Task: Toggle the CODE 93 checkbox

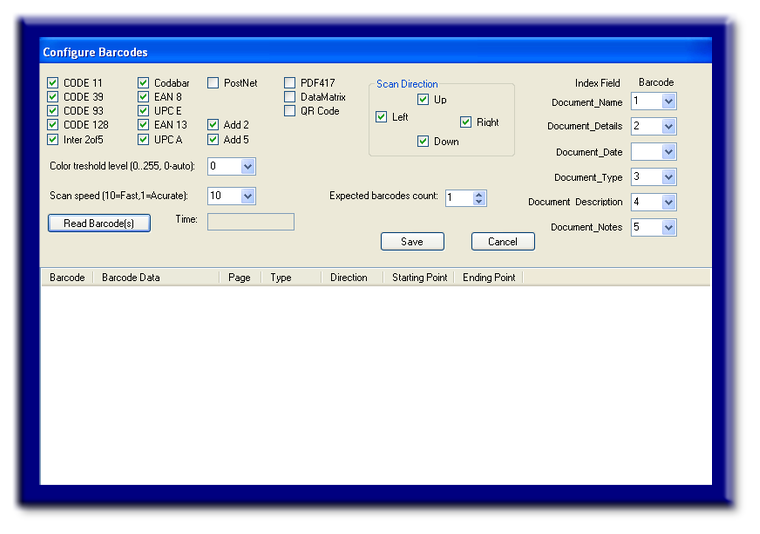Action: click(x=53, y=111)
